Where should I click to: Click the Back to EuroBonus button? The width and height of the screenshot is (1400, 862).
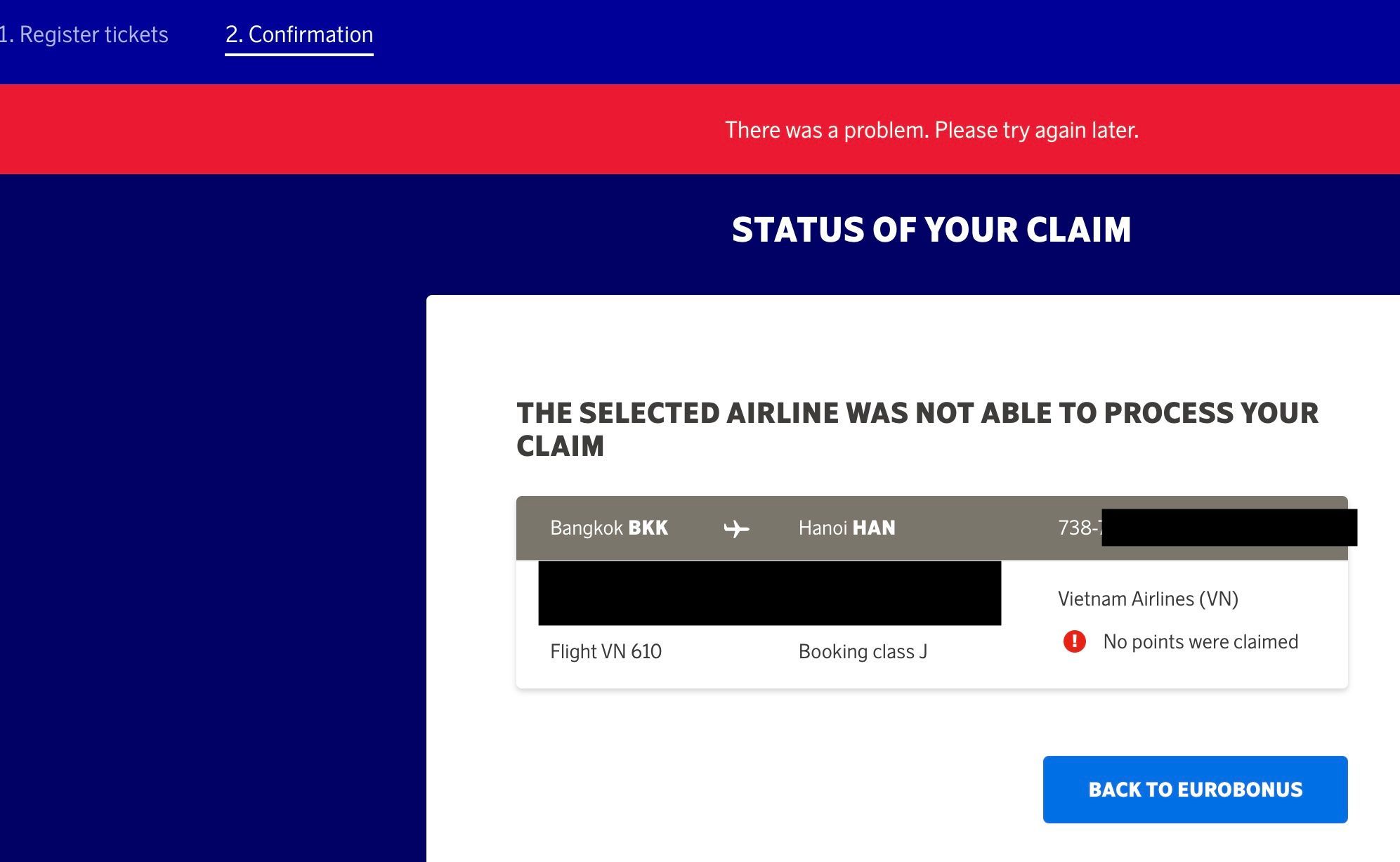tap(1195, 789)
